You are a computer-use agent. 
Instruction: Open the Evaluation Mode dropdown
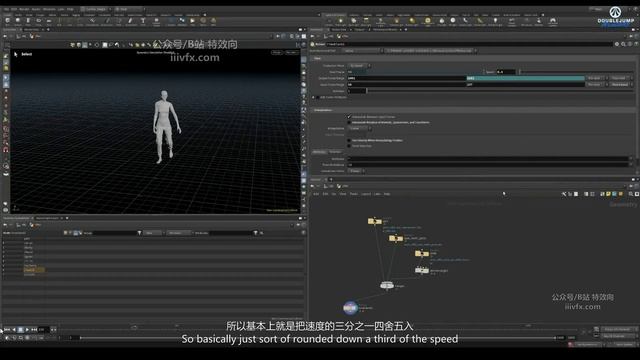(x=359, y=65)
